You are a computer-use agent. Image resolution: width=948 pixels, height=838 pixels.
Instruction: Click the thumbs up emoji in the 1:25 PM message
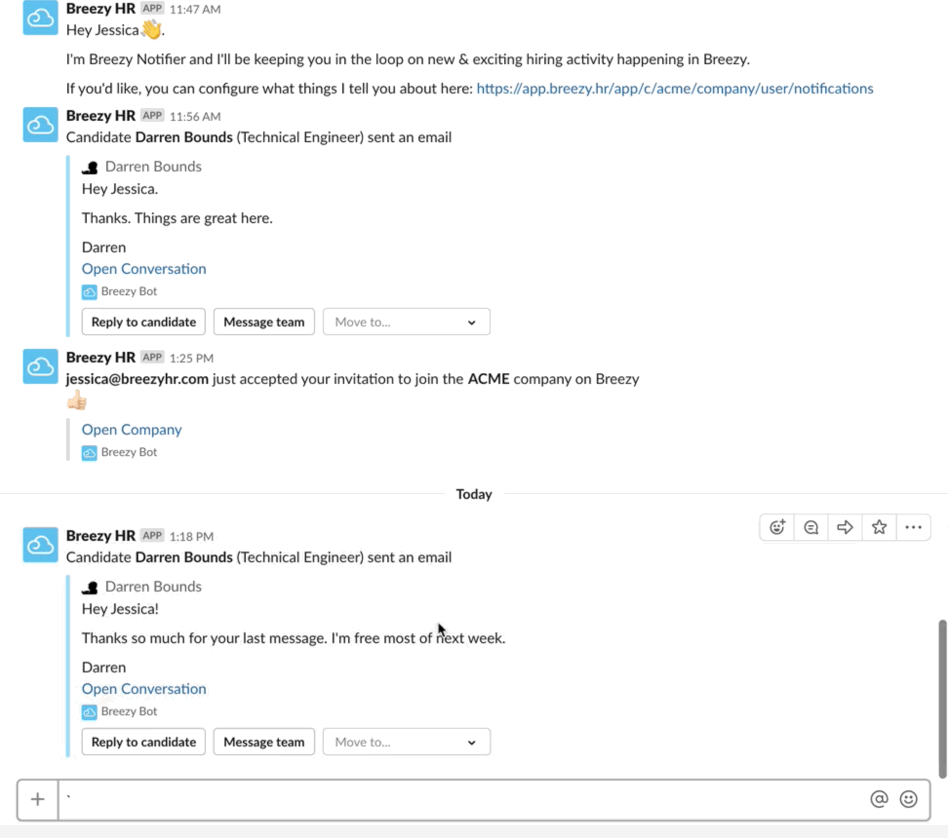77,400
